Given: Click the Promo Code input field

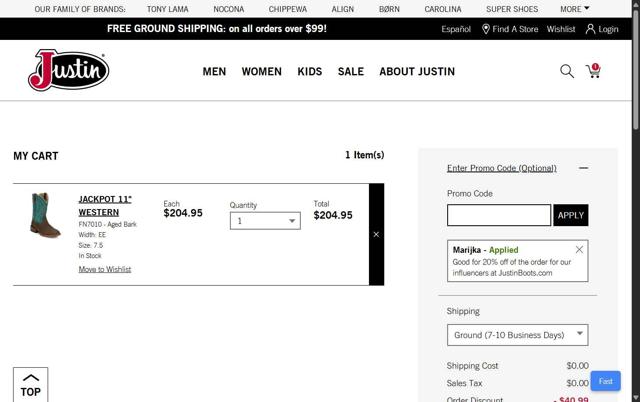Looking at the screenshot, I should click(499, 215).
